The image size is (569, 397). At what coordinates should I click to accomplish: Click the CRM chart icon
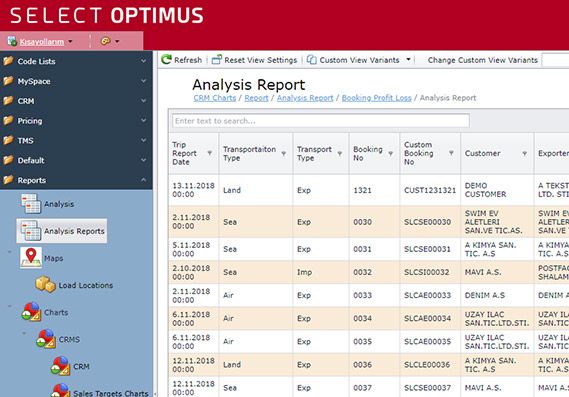(x=61, y=366)
